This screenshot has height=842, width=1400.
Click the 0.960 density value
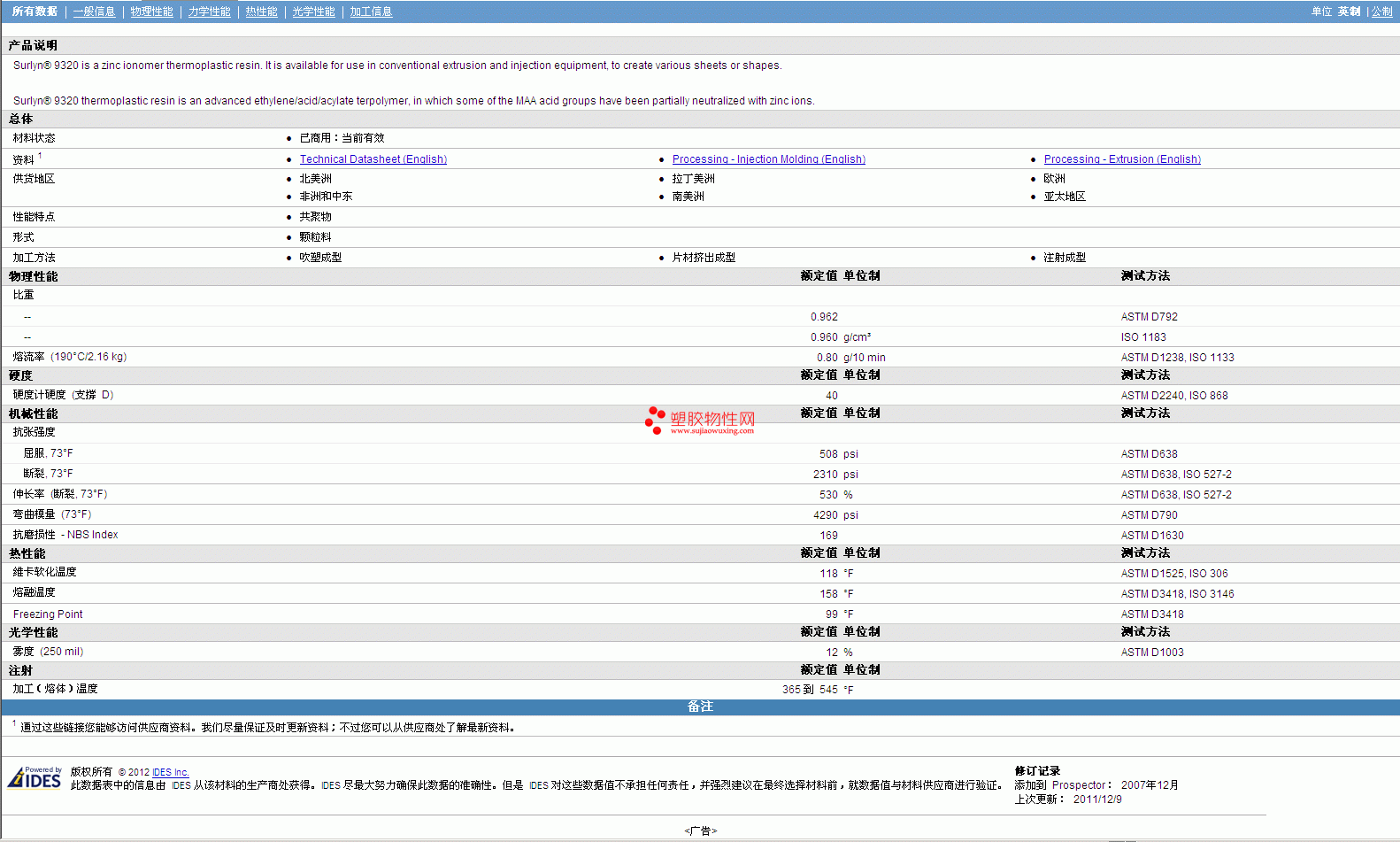pyautogui.click(x=824, y=337)
